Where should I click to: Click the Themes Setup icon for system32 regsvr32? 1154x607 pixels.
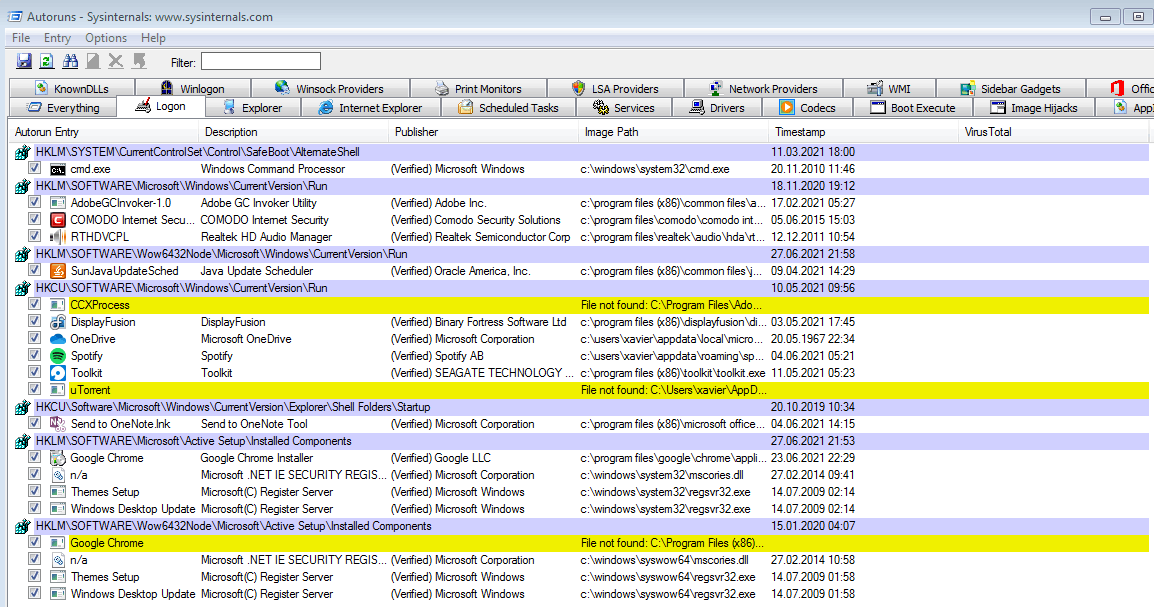point(57,492)
